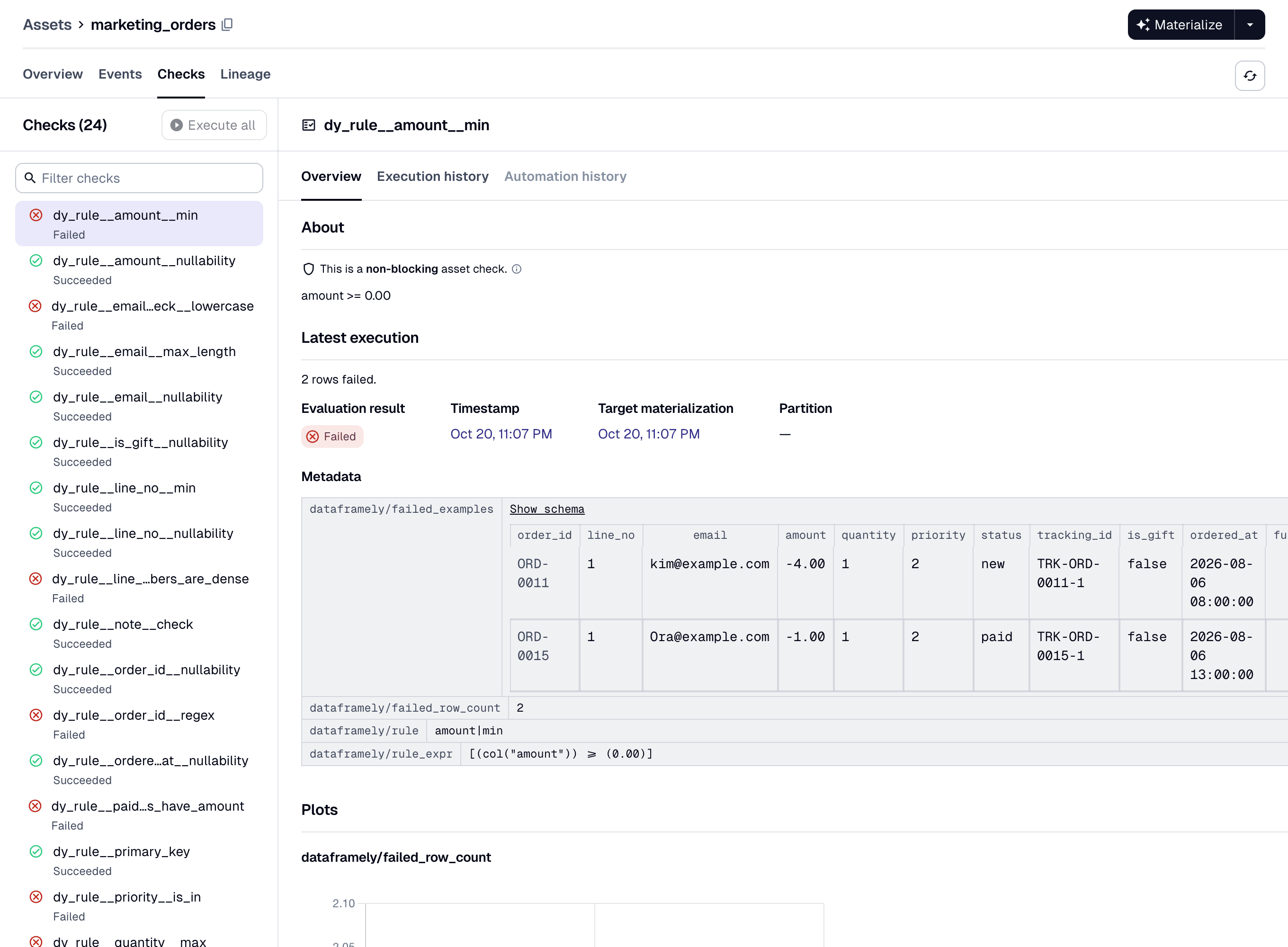Open the Assets breadcrumb link
Screen dimensions: 1288x947
pos(47,25)
